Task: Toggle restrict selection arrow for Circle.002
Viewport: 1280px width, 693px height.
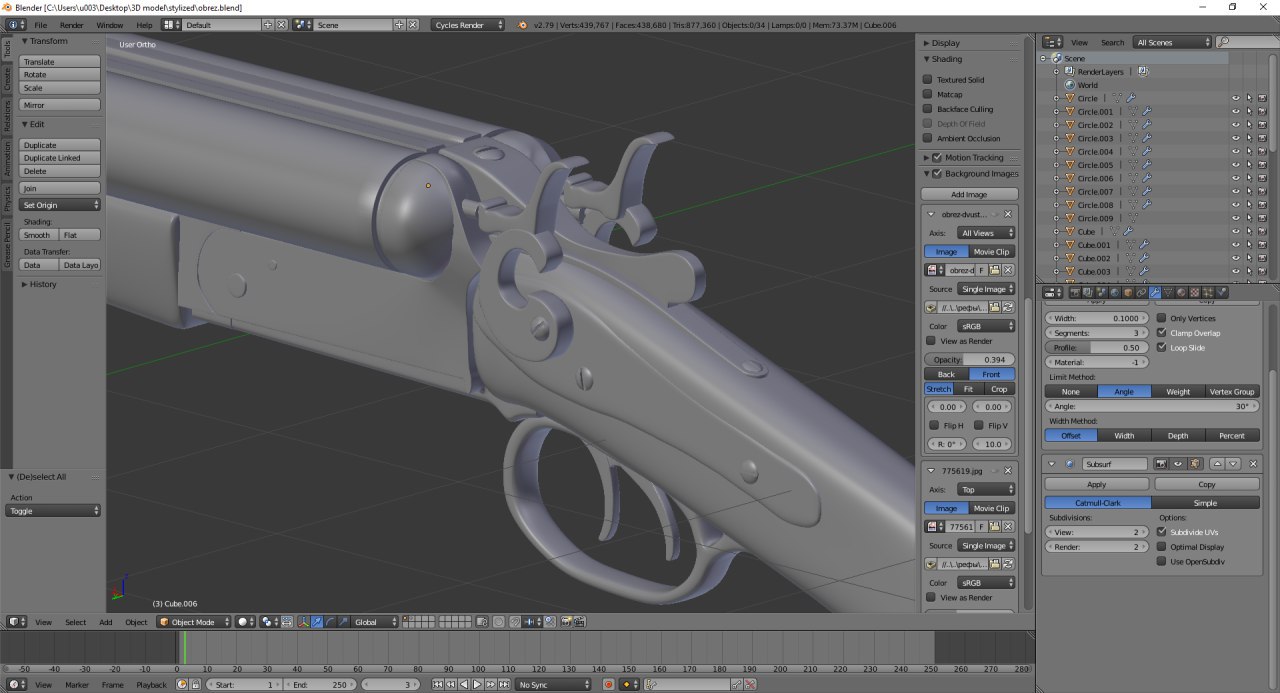Action: click(1249, 125)
